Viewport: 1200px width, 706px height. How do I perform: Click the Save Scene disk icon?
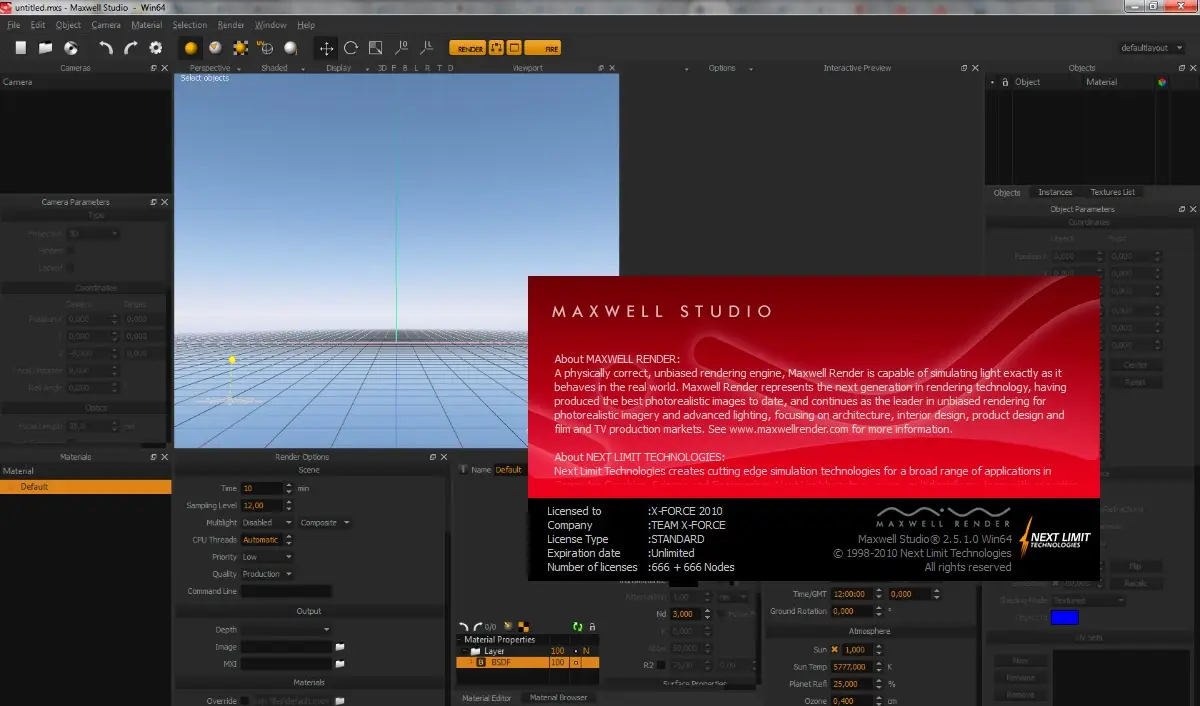click(71, 47)
